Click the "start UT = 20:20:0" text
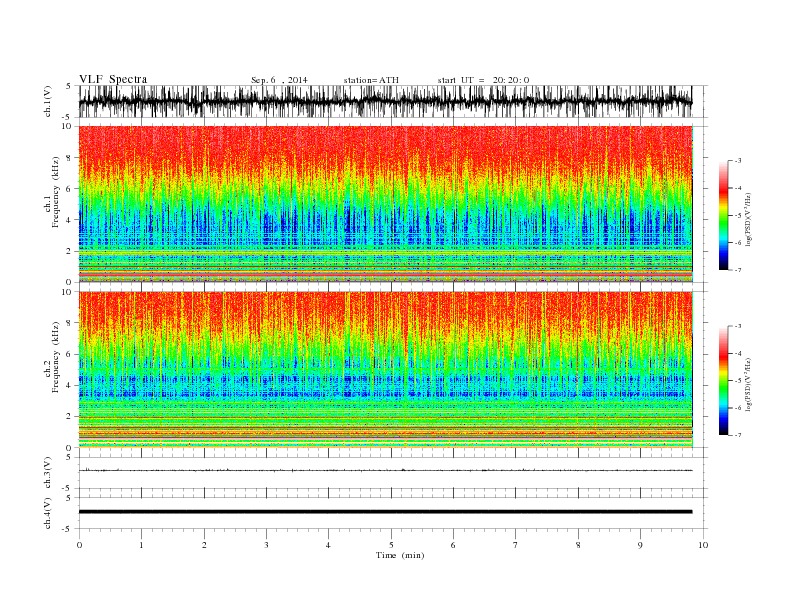Screen dimensions: 792x612 point(483,80)
